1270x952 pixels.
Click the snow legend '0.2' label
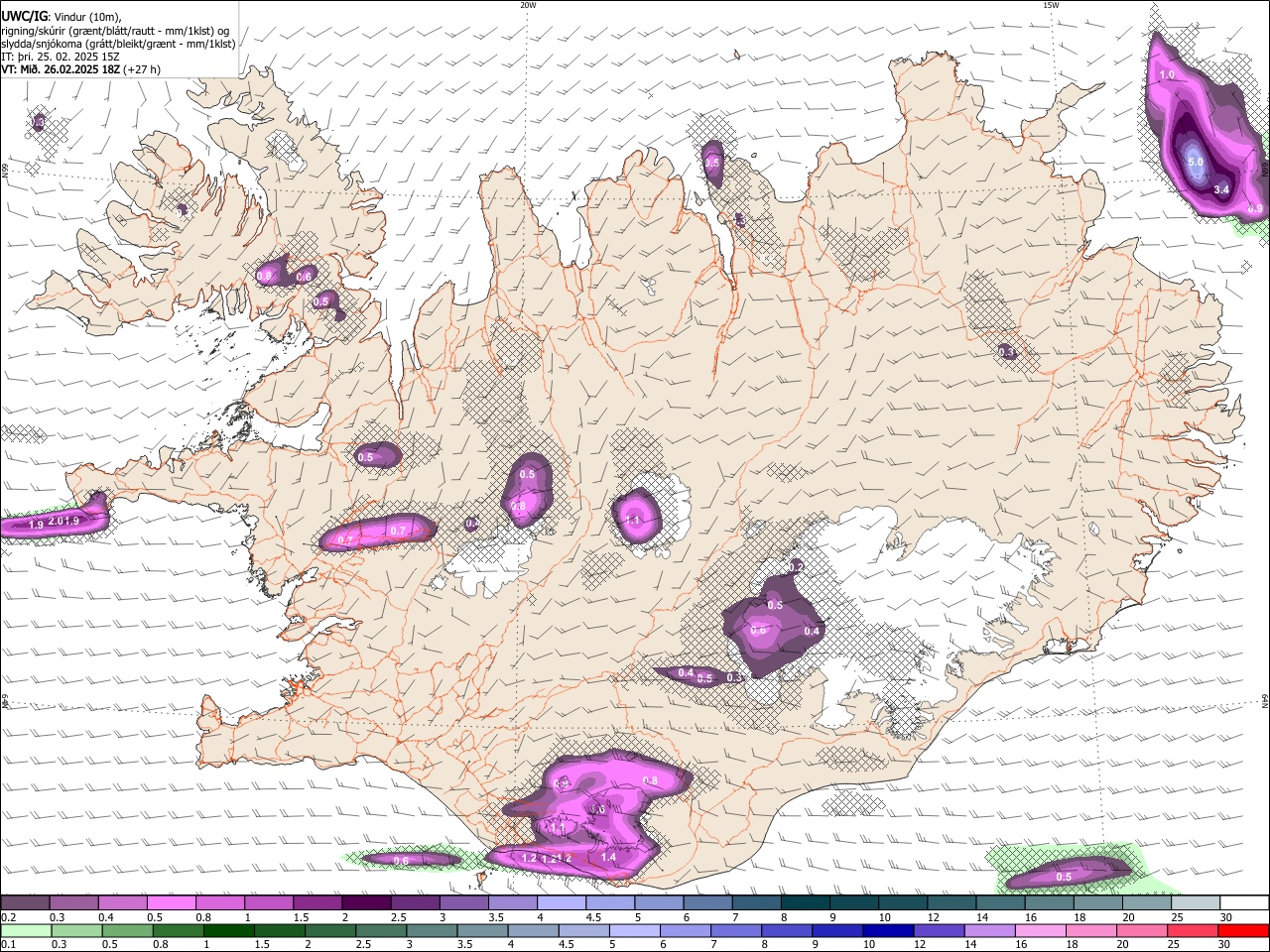pyautogui.click(x=8, y=917)
